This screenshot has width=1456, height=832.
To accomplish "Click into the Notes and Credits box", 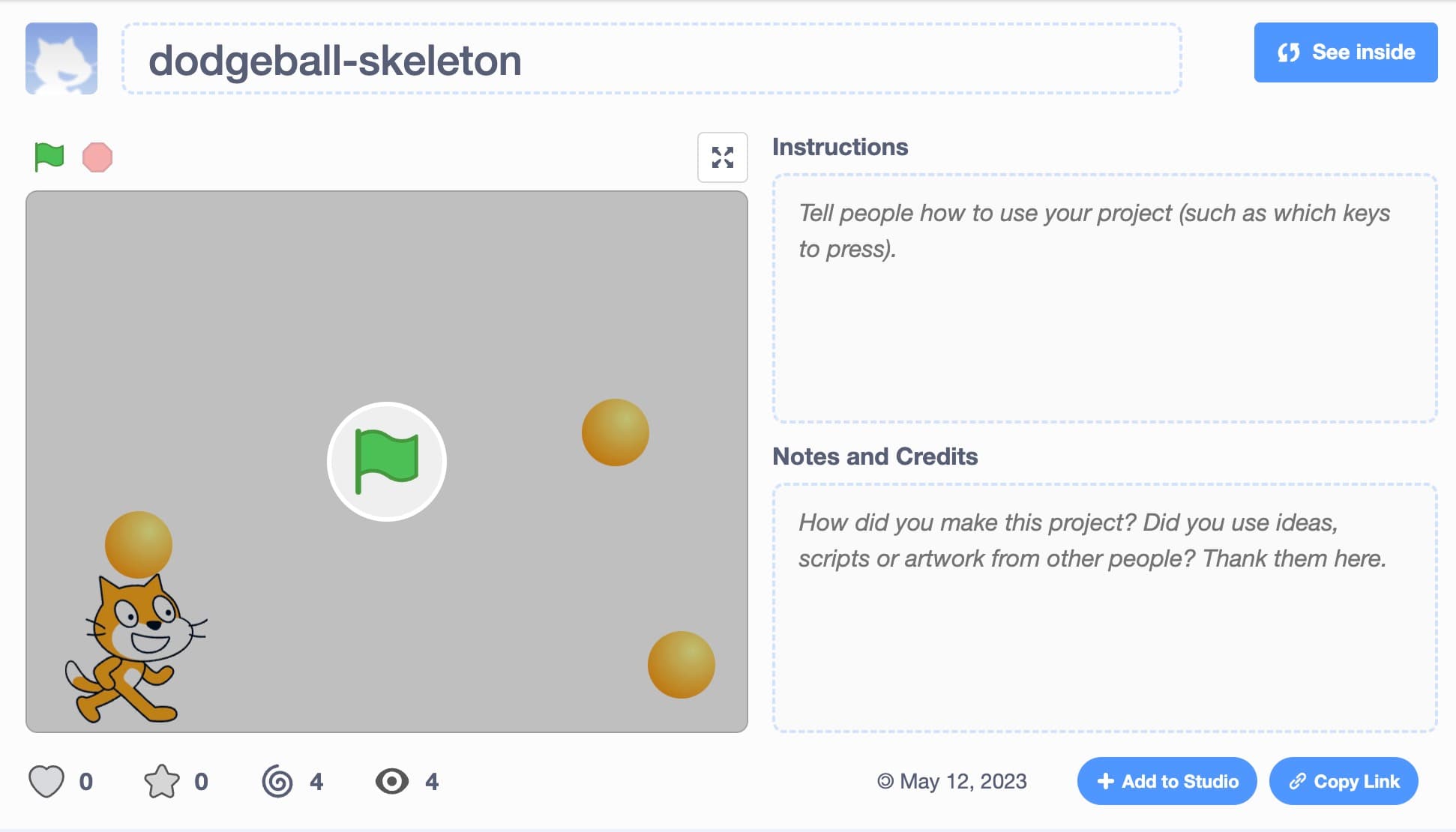I will [1104, 608].
